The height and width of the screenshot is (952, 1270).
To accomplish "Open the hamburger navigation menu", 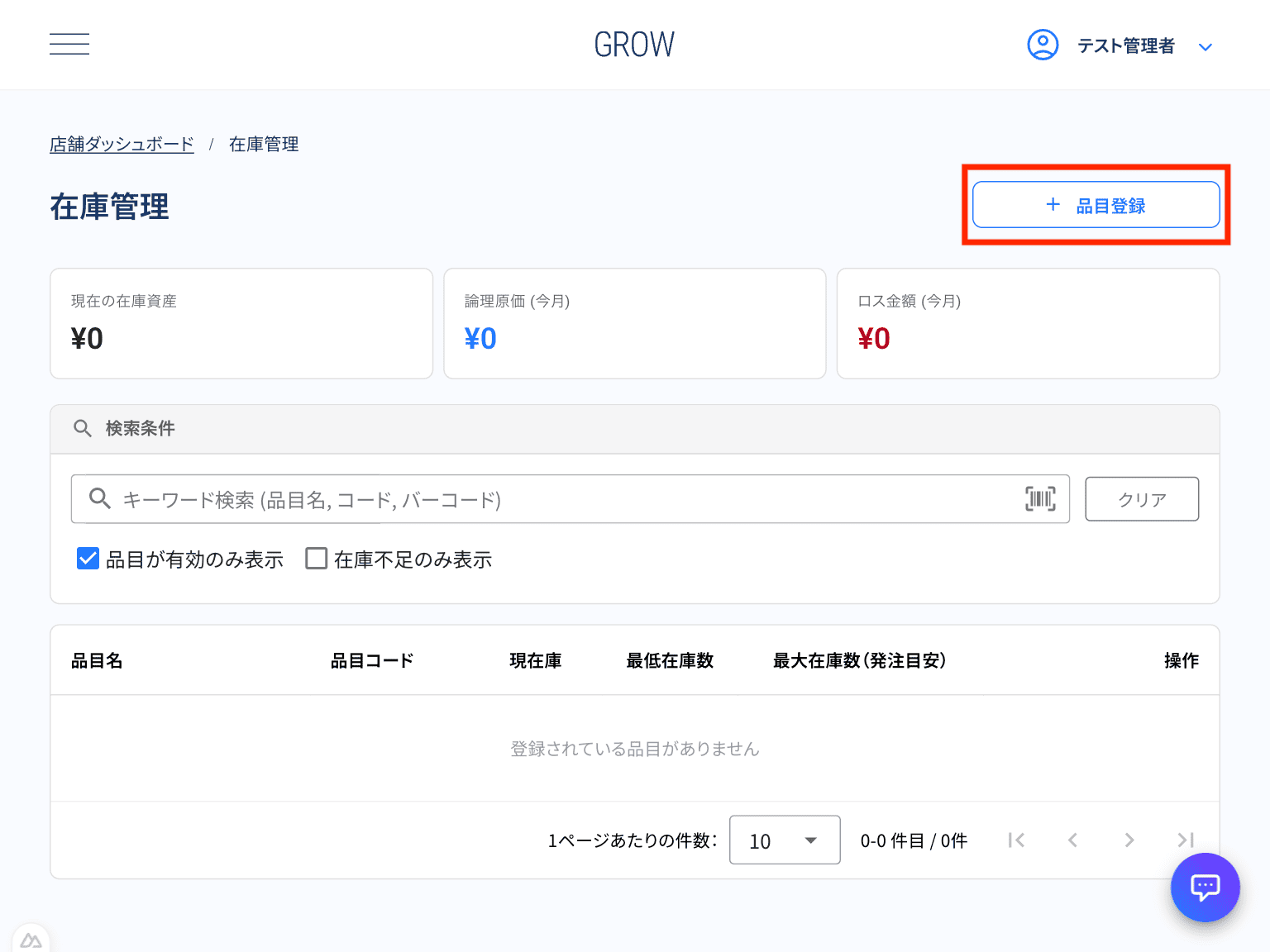I will coord(69,44).
